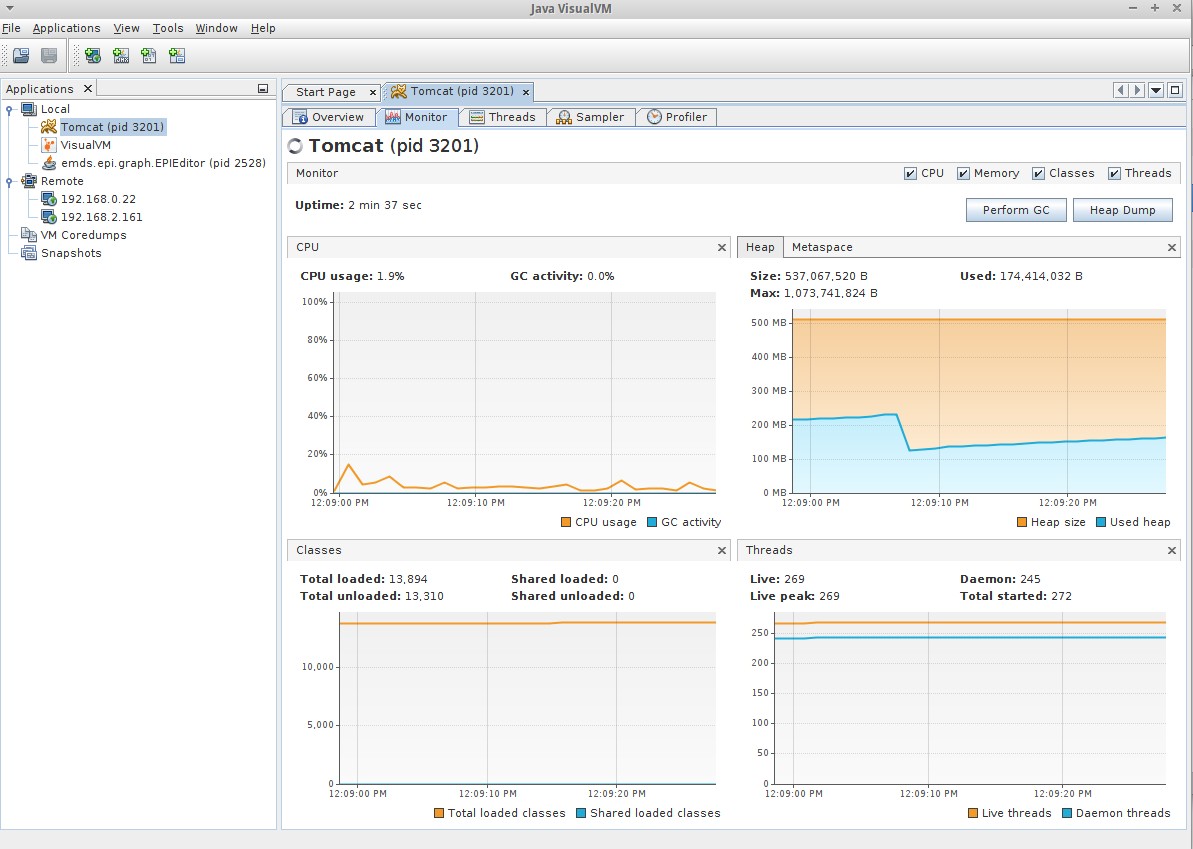Select emds.epi.graph.EPIEditor (pid 2528) entry
1193x849 pixels.
[164, 163]
